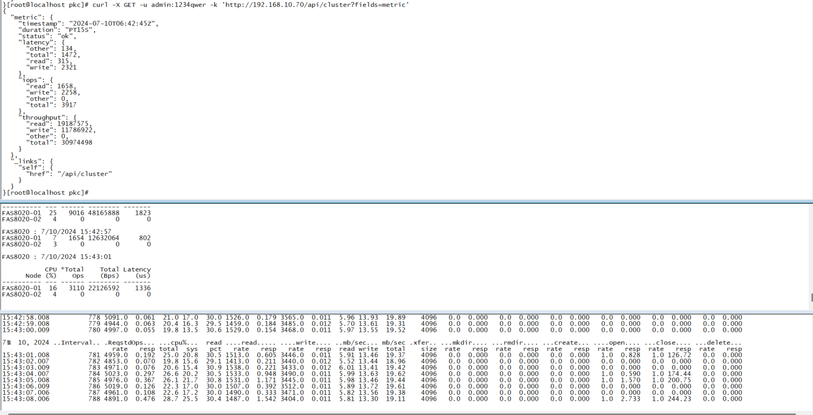Click throughput "read": 19187575 value
The height and width of the screenshot is (415, 813).
tap(75, 123)
